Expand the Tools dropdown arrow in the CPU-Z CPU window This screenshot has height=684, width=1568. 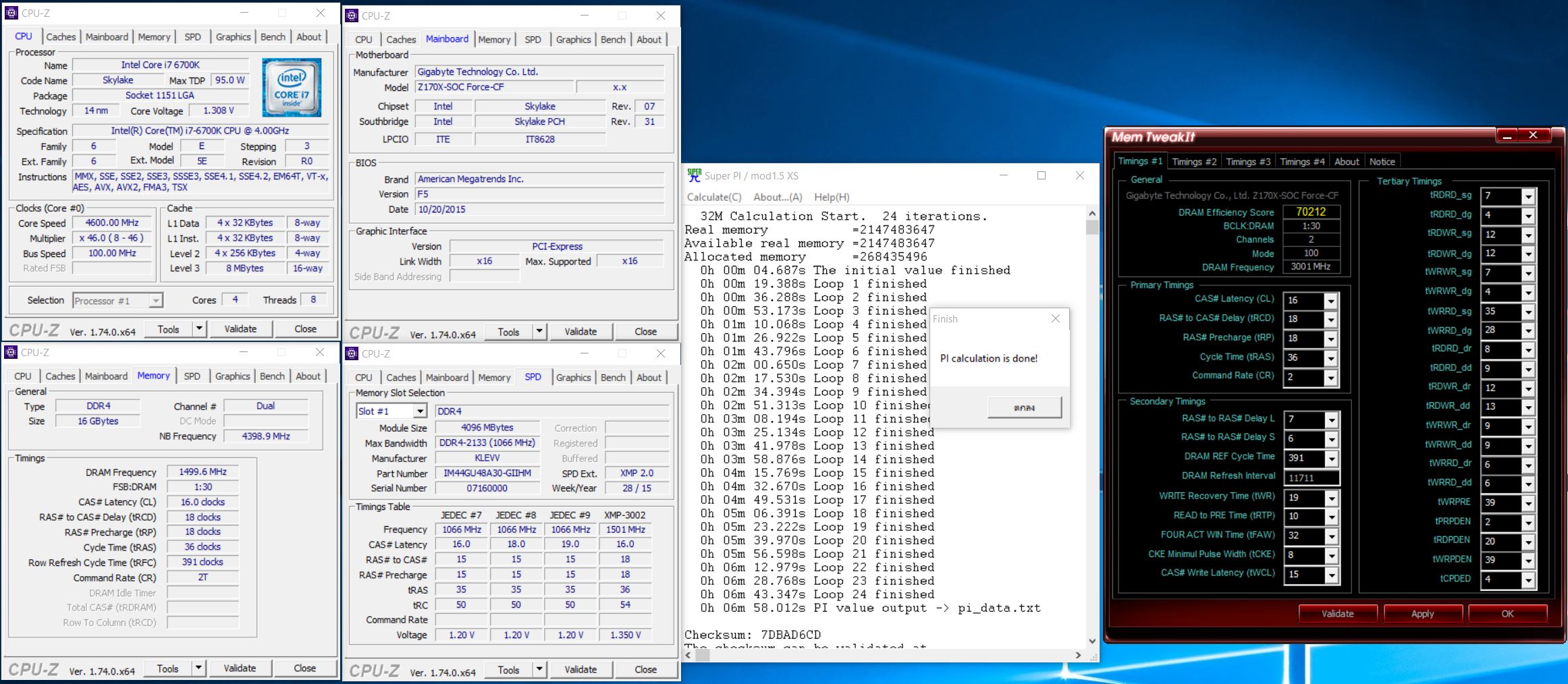(x=199, y=329)
